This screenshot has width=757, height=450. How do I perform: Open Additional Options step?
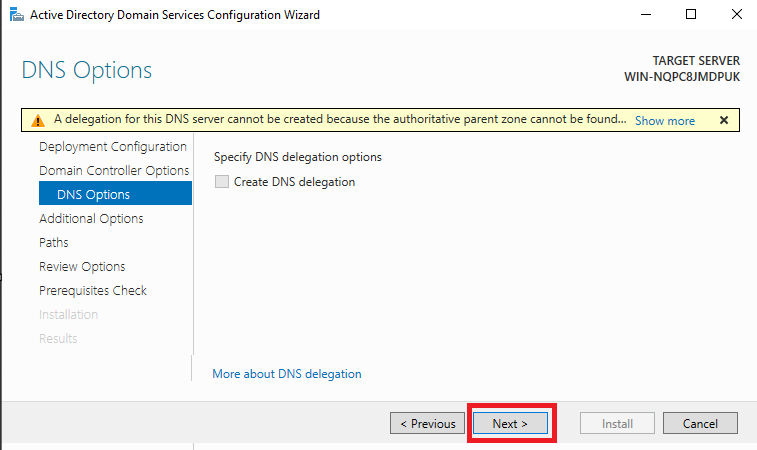[91, 219]
